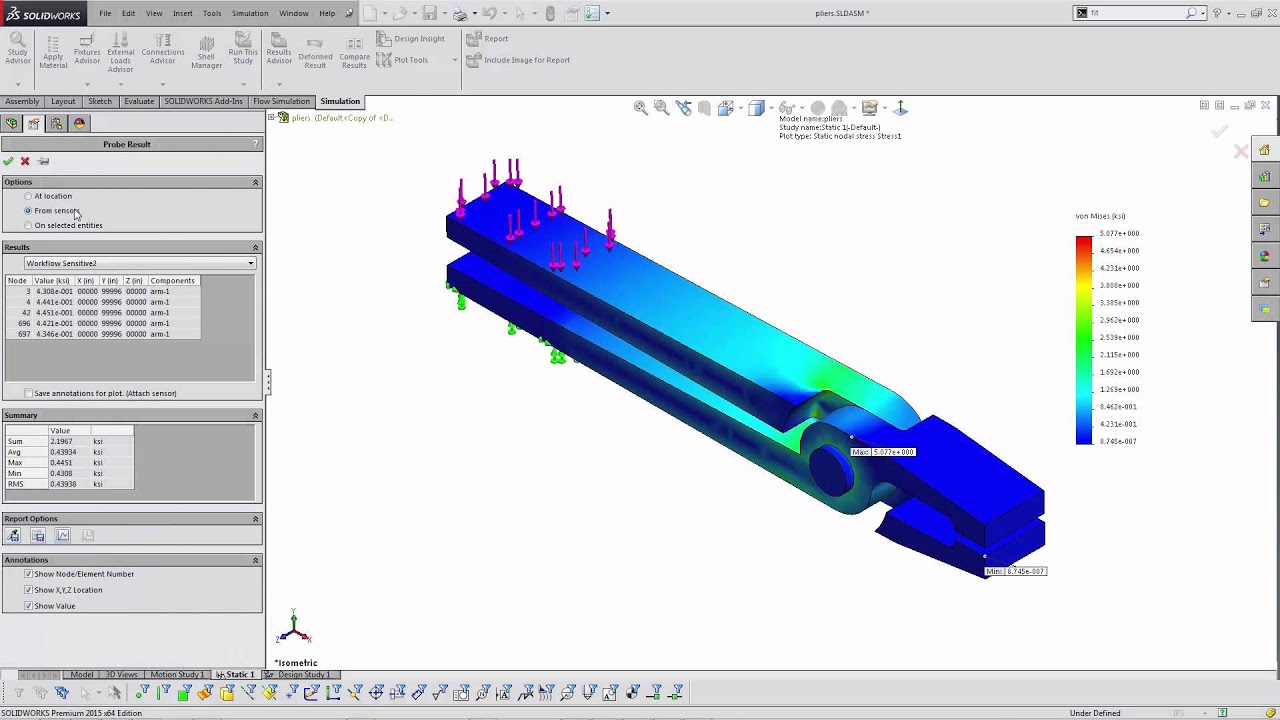
Task: Click the first Report Options save icon
Action: [x=13, y=536]
